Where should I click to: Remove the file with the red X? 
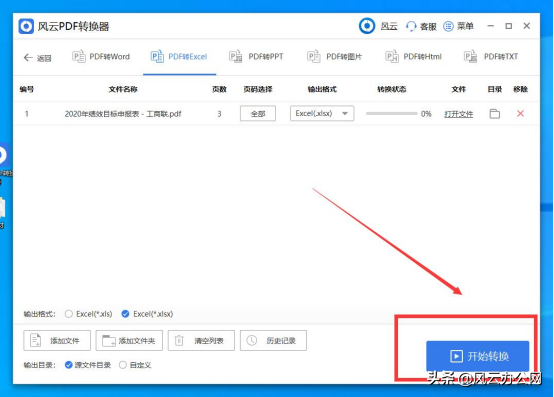point(520,113)
